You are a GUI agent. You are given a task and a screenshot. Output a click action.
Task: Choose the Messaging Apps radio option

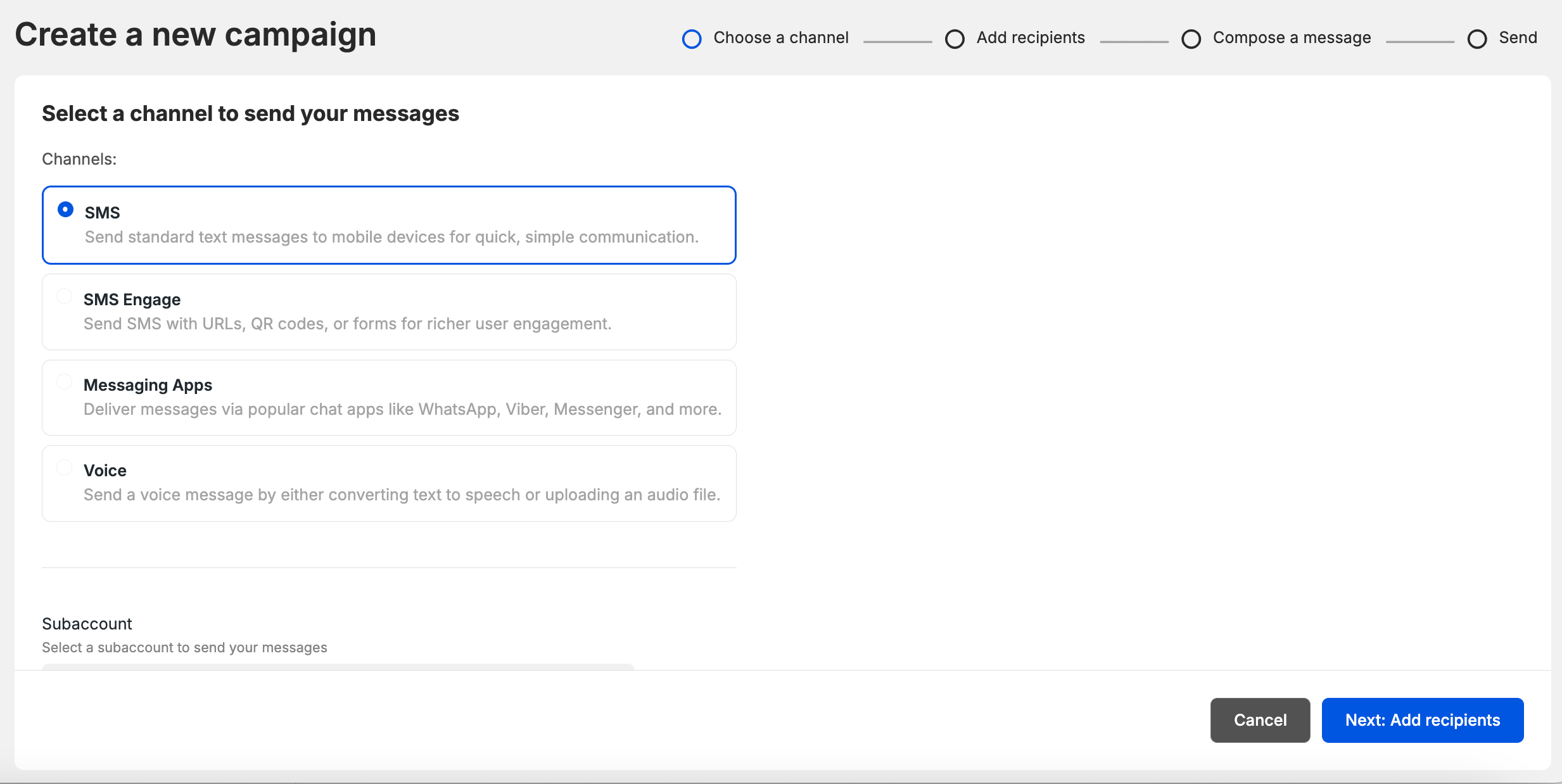coord(65,382)
